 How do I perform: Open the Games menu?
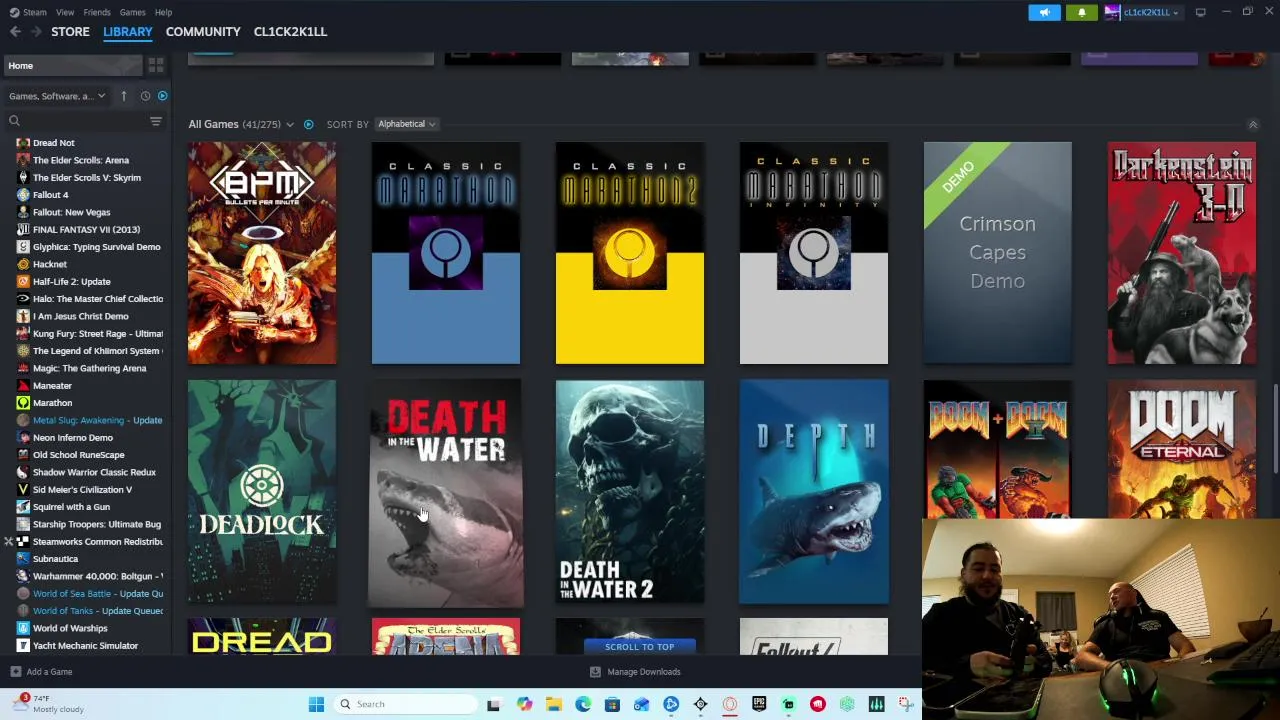click(132, 12)
